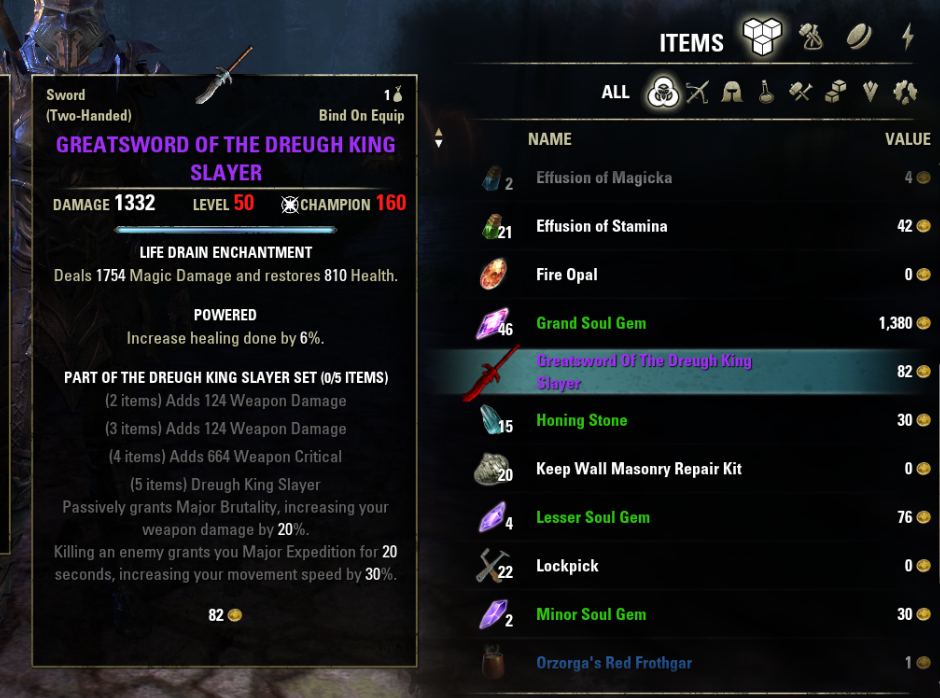The image size is (940, 698).
Task: Filter inventory by crafting materials icon
Action: [800, 92]
